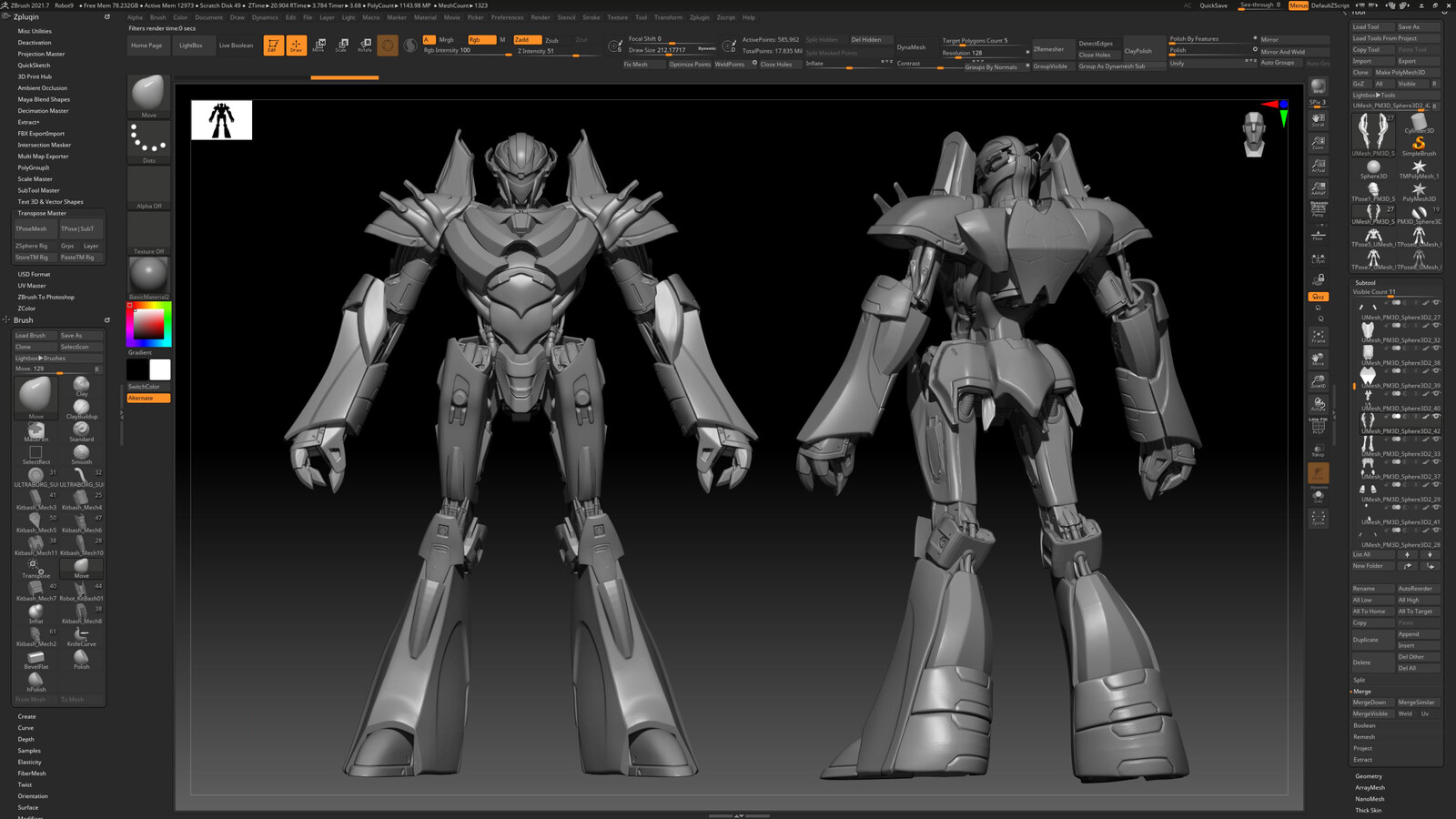Pick the Kitbash_Mech3 brush
This screenshot has height=819, width=1456.
(x=35, y=500)
